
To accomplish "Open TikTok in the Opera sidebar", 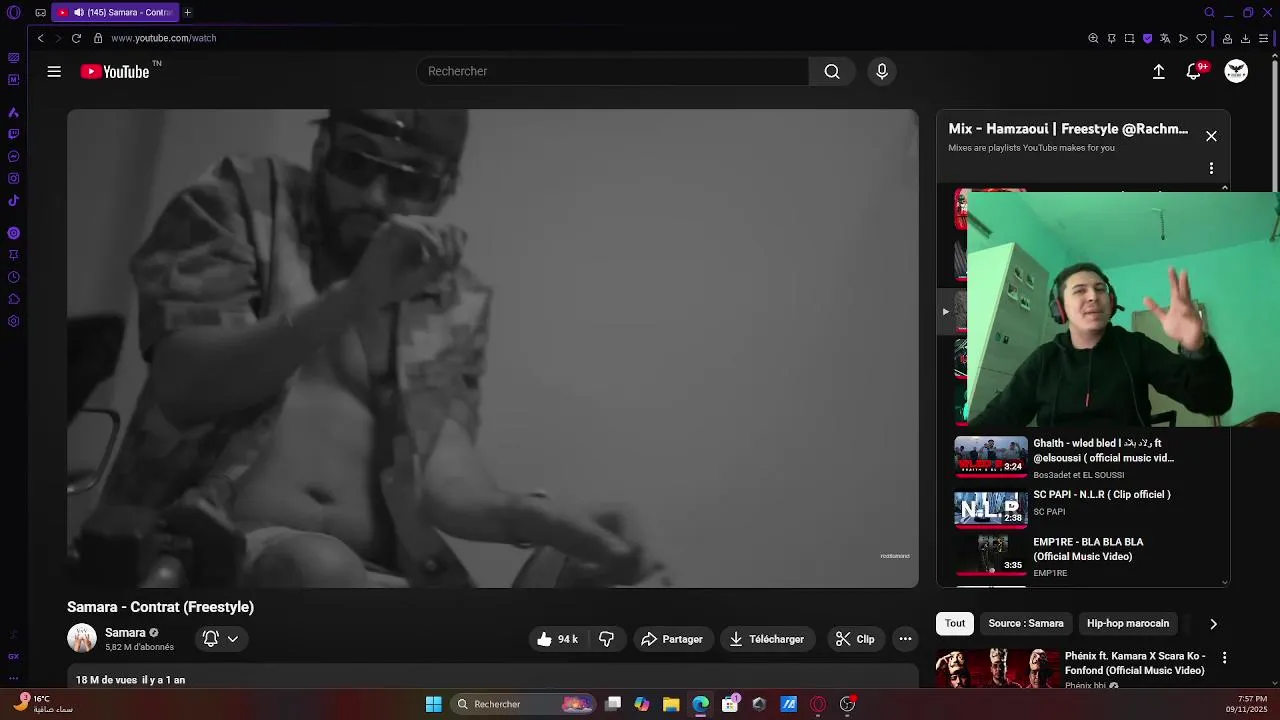I will pyautogui.click(x=13, y=200).
